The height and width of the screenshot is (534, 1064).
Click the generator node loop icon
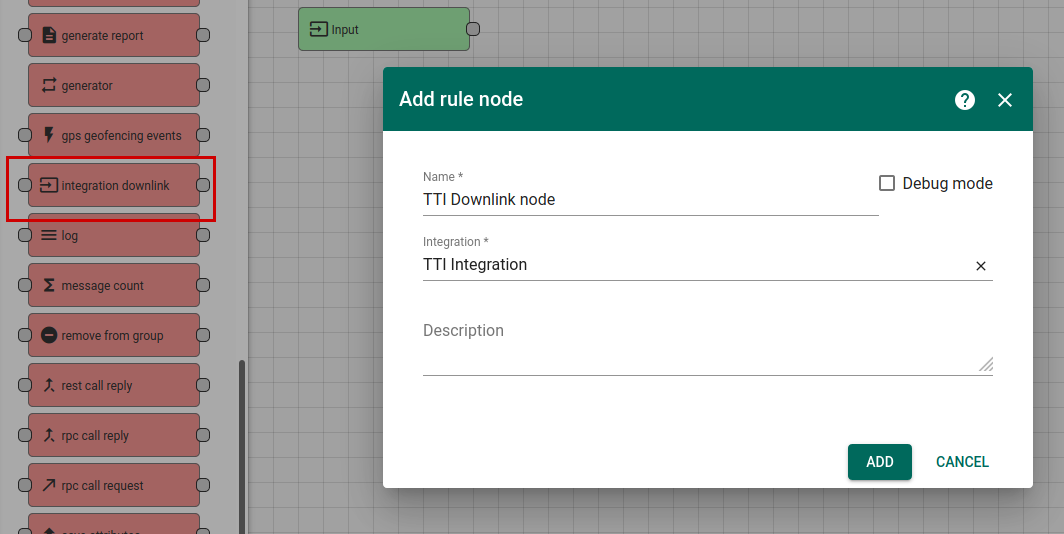(49, 85)
